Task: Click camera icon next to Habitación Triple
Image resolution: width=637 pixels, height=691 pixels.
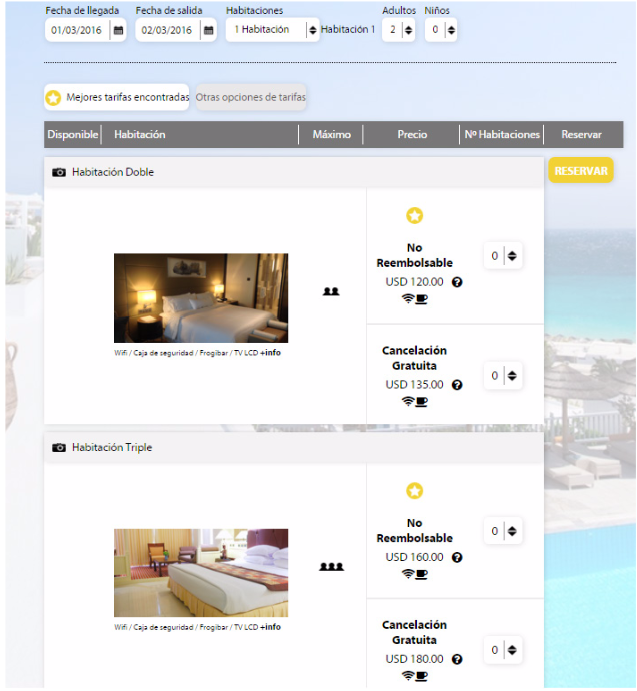Action: point(59,447)
